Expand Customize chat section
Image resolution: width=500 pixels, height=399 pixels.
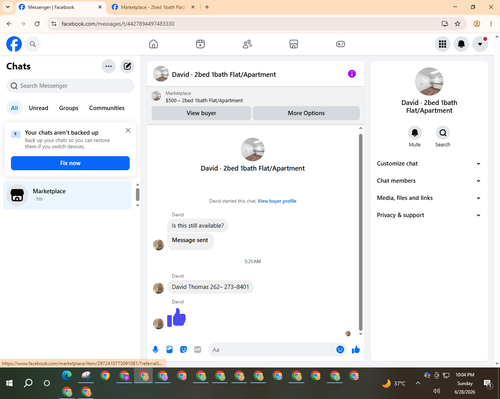(x=429, y=164)
